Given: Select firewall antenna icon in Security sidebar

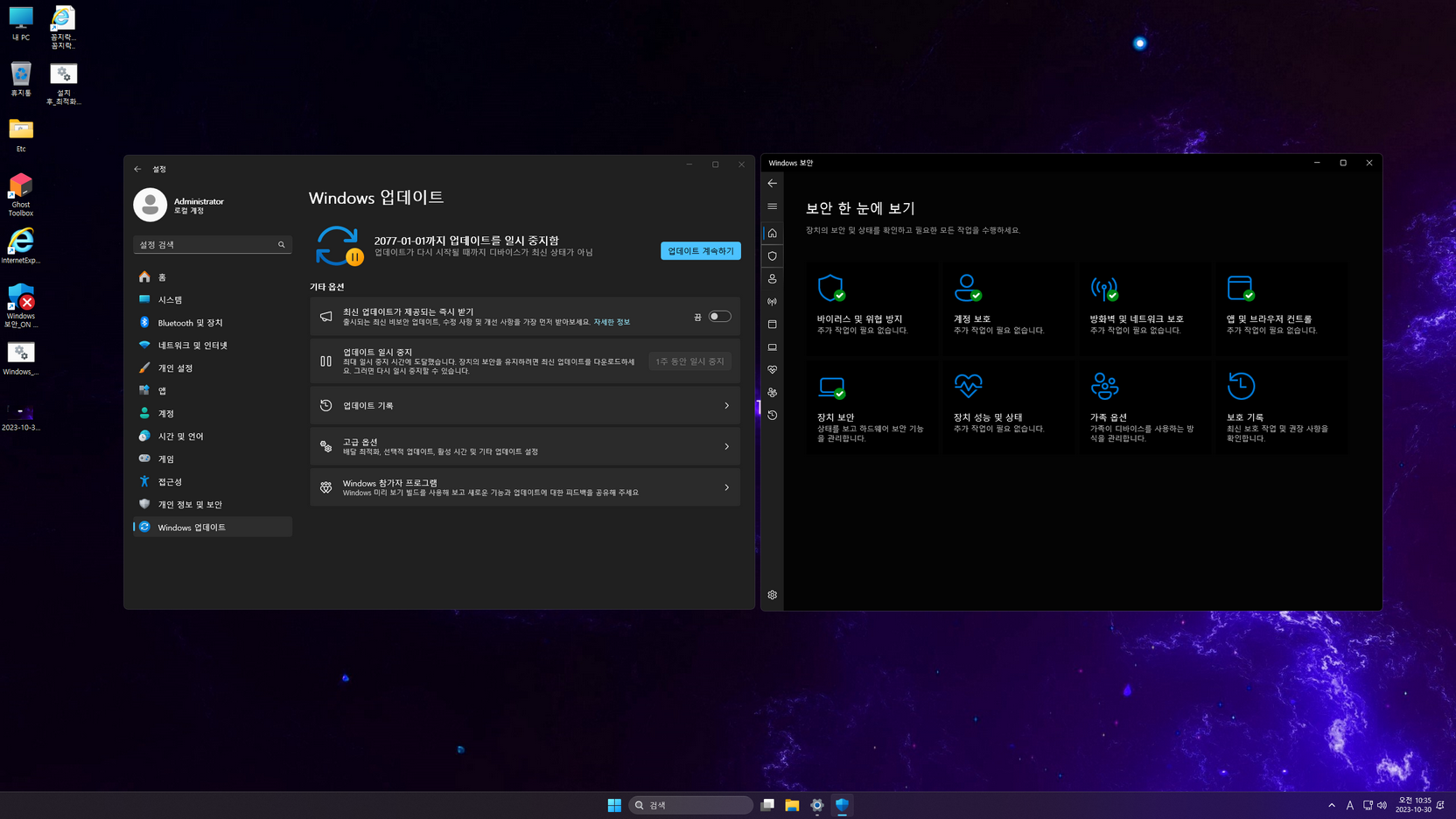Looking at the screenshot, I should 773,301.
